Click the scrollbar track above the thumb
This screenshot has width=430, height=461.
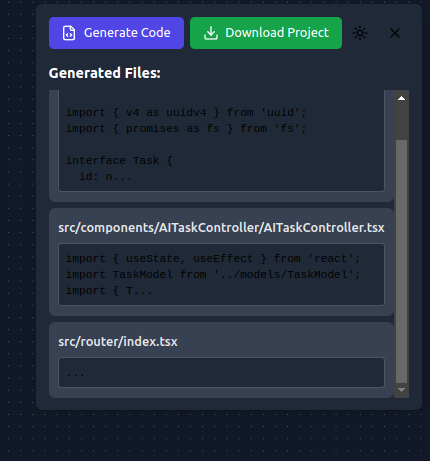click(401, 122)
